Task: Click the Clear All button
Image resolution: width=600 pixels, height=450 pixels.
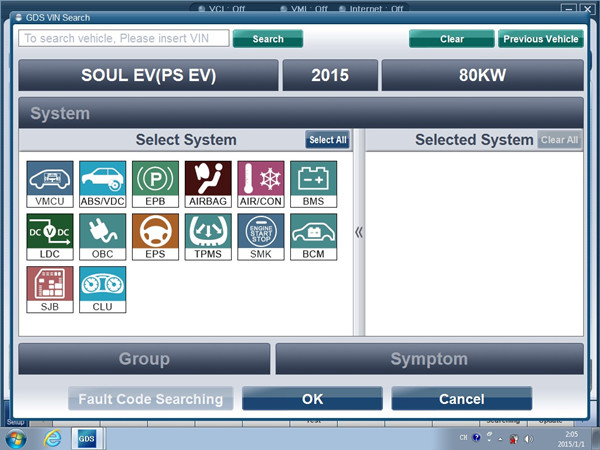Action: pos(559,140)
